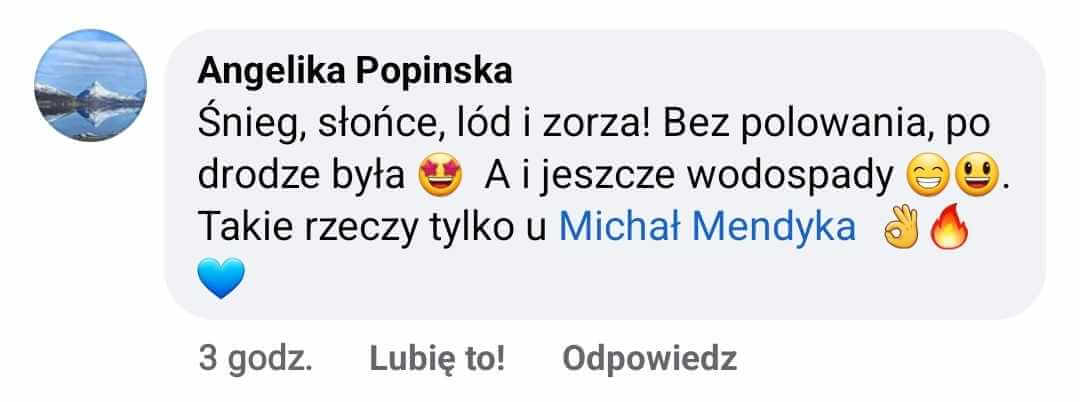Click the fire emoji
Screen dimensions: 1080x402
pyautogui.click(x=948, y=228)
